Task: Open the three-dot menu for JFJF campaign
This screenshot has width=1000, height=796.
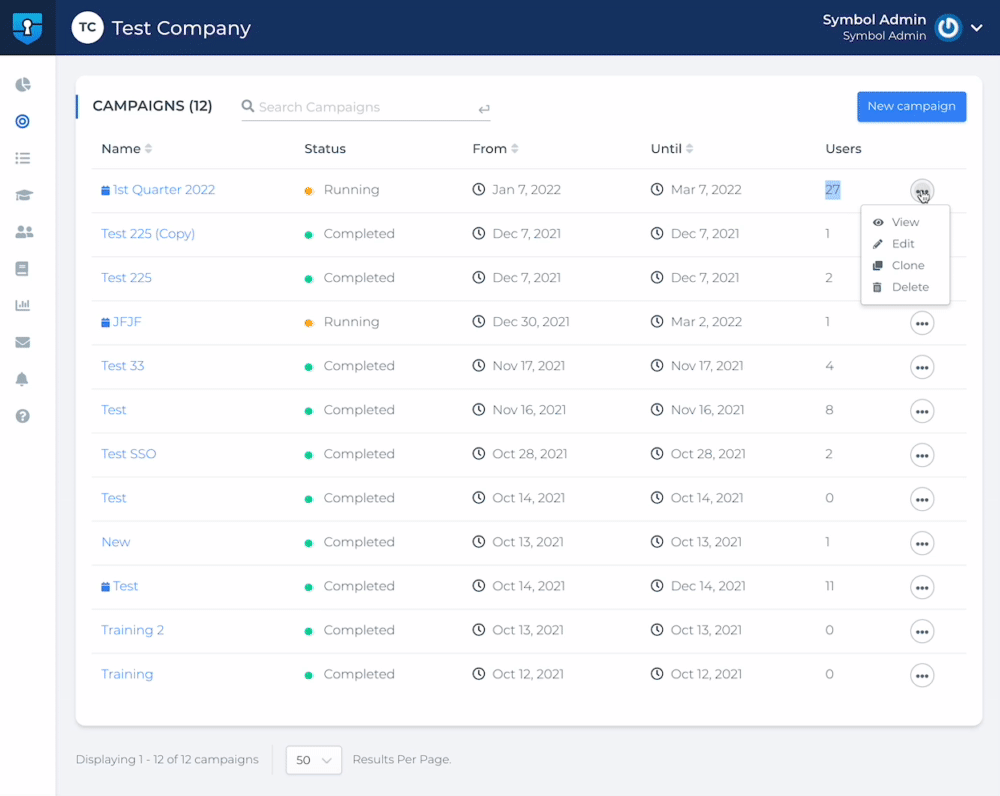Action: pos(922,323)
